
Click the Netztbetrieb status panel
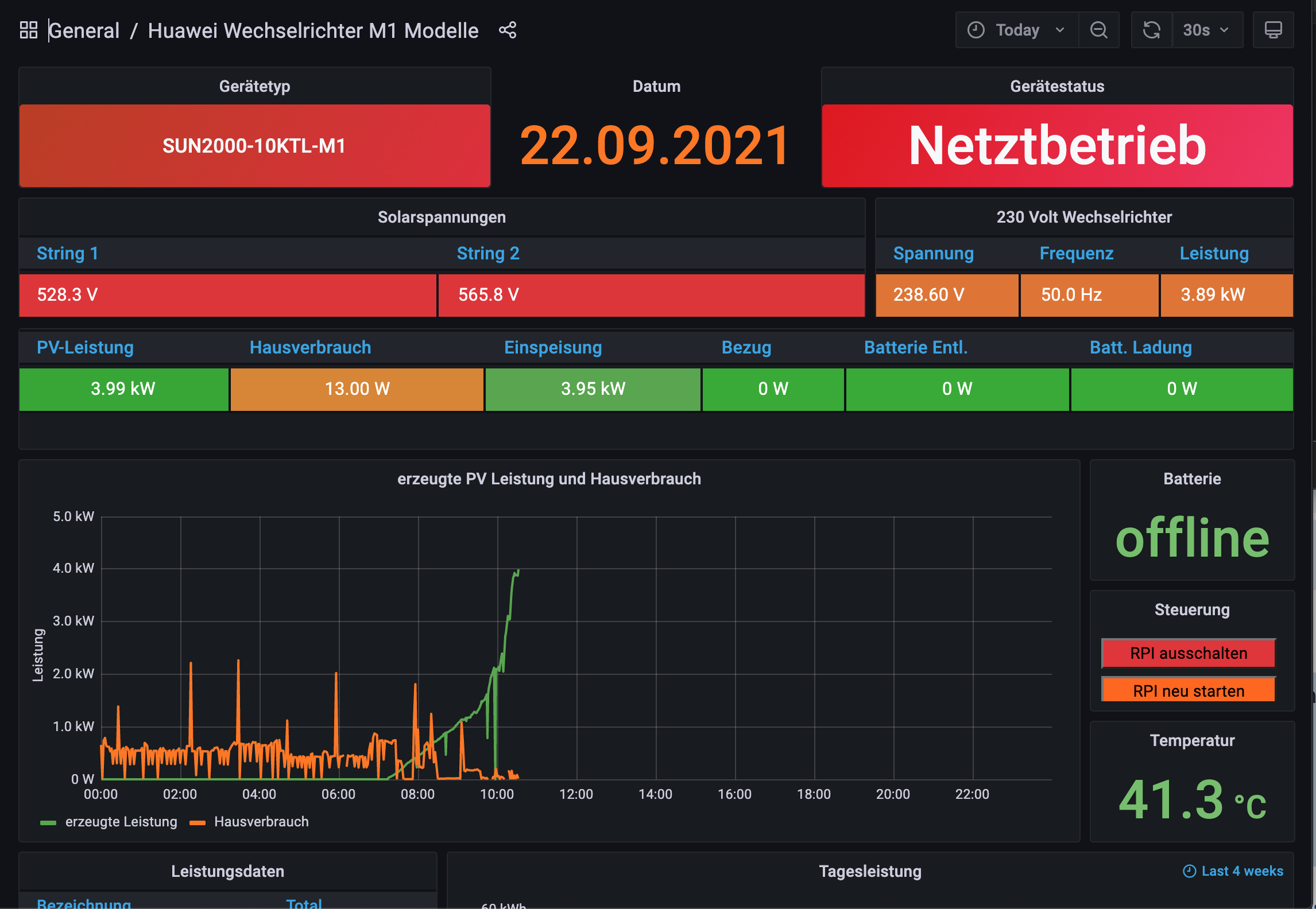click(1057, 146)
